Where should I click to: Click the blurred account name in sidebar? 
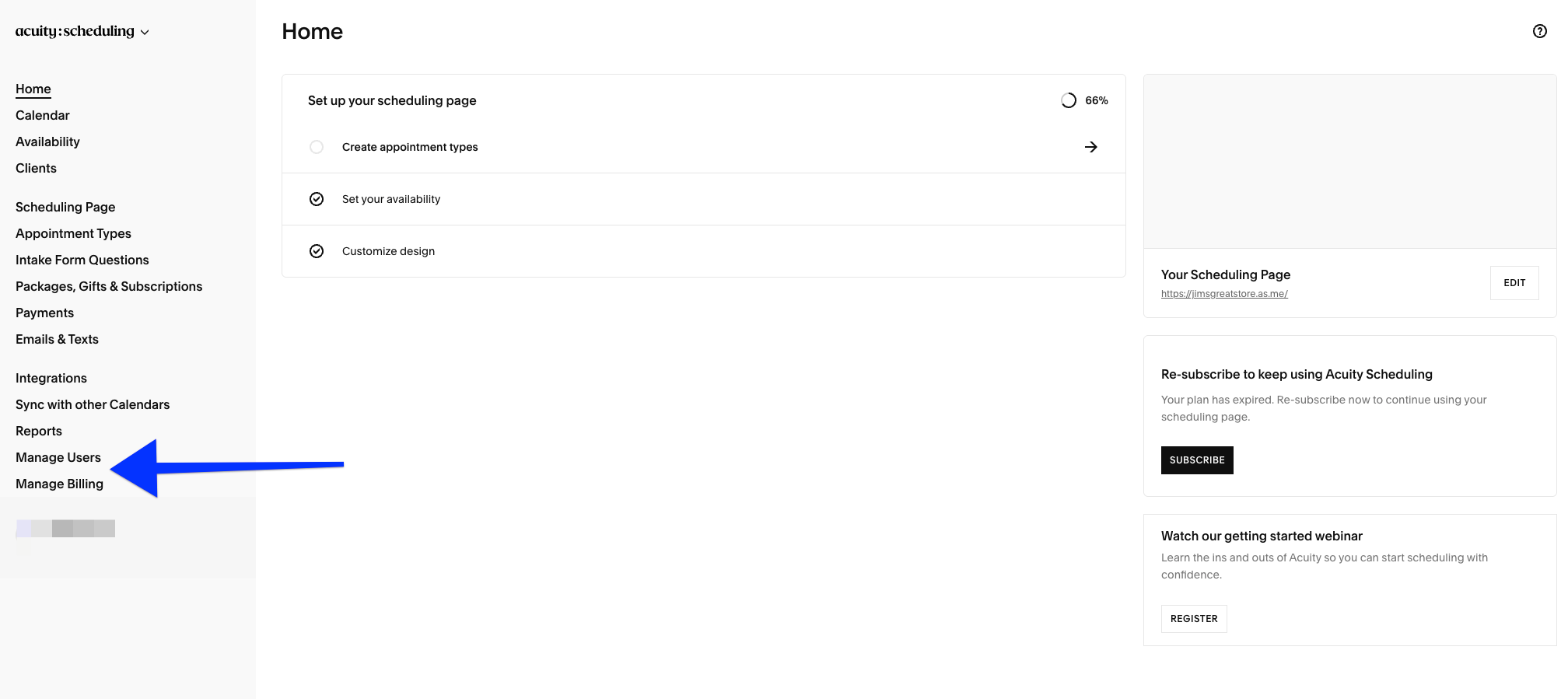[65, 529]
